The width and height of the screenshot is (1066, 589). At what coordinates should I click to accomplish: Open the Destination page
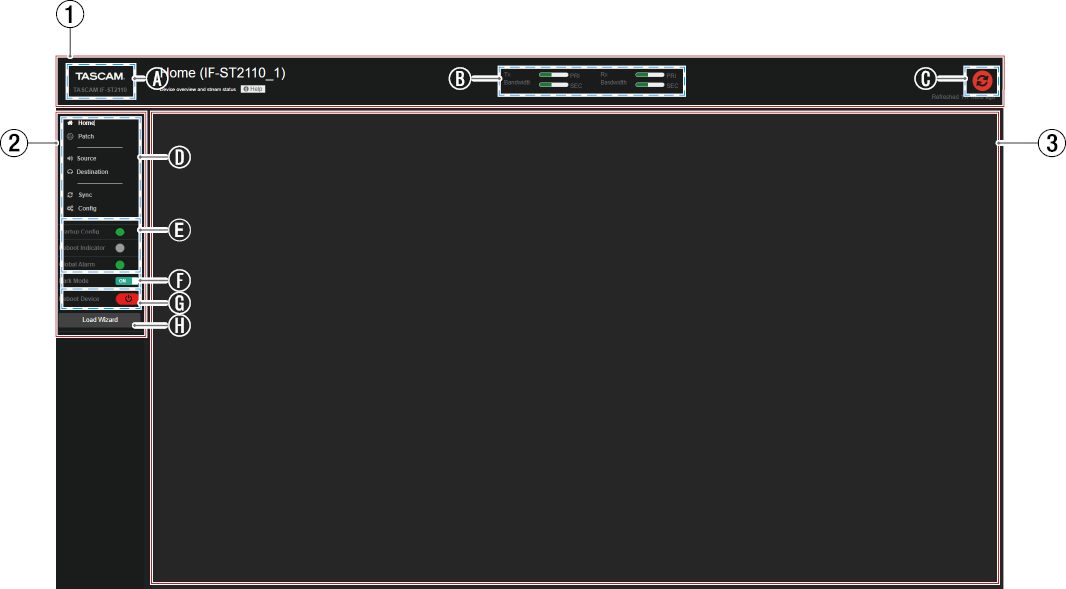pos(92,172)
